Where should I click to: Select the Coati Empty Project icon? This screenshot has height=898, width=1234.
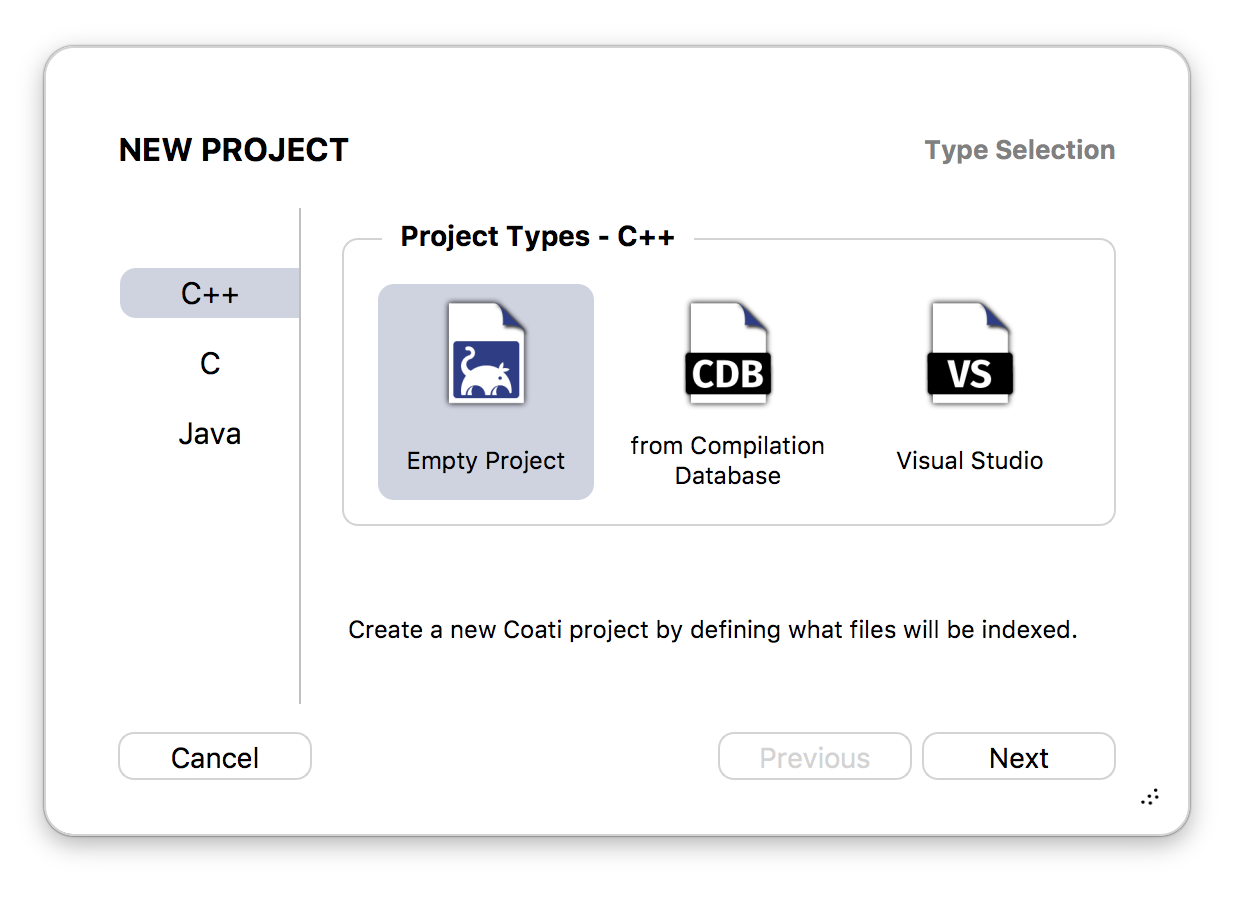coord(486,353)
